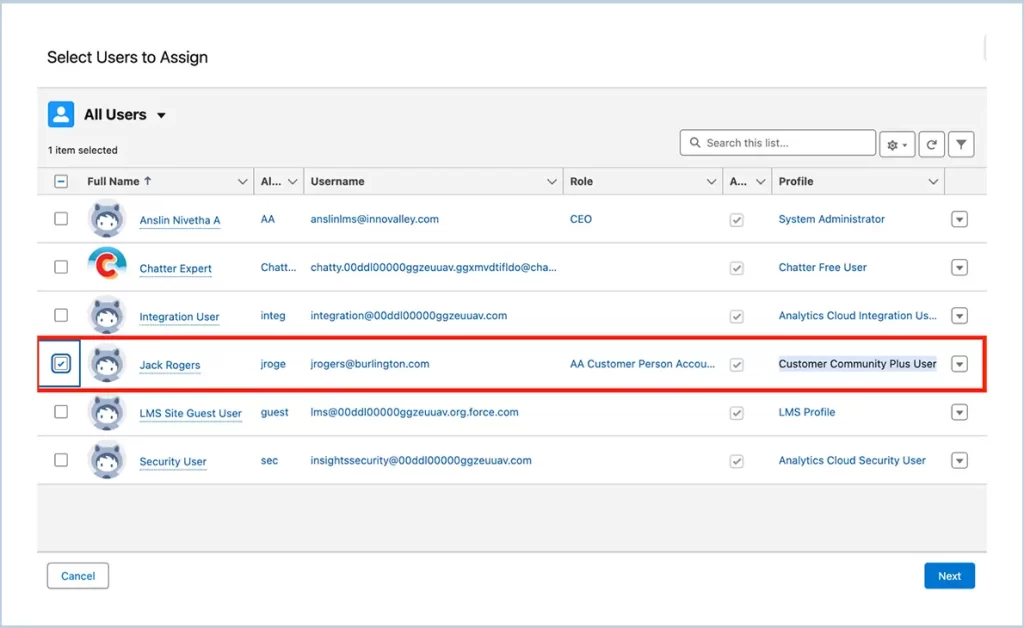This screenshot has width=1024, height=628.
Task: Sort by the Username column header
Action: [x=338, y=181]
